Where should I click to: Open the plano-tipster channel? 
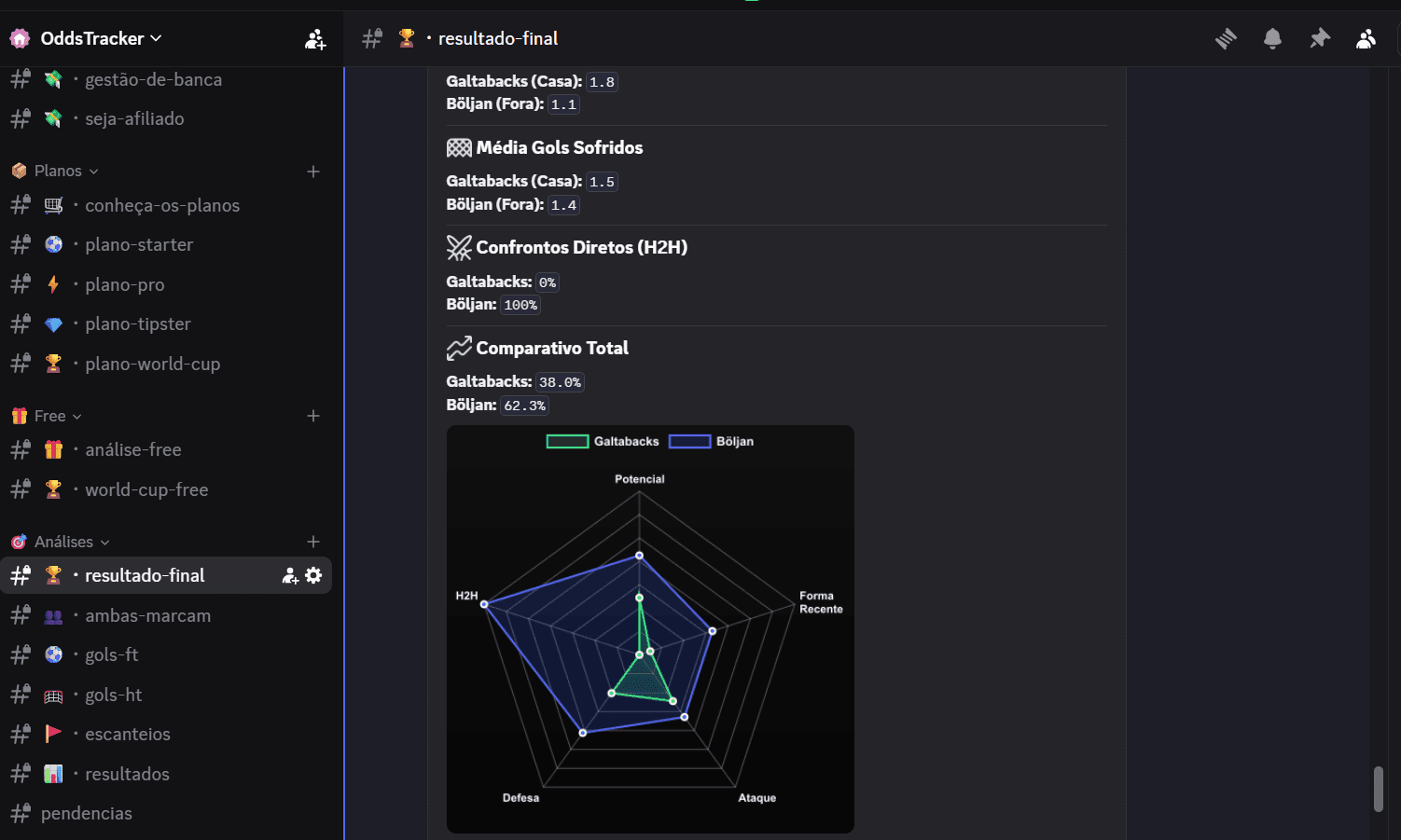point(168,324)
